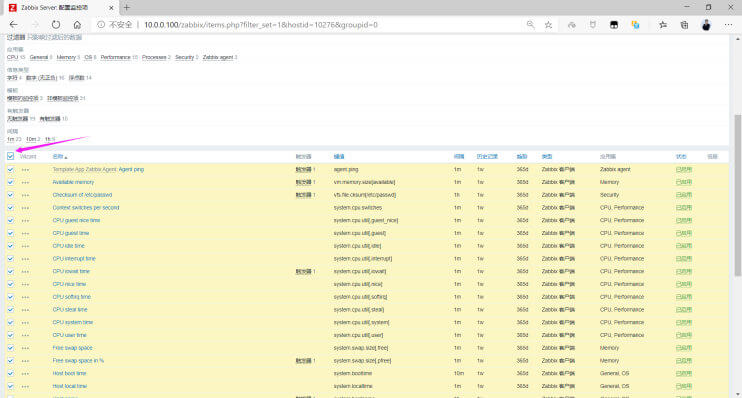The width and height of the screenshot is (742, 398).
Task: Expand wizard menu for CPU system time
Action: pos(25,323)
